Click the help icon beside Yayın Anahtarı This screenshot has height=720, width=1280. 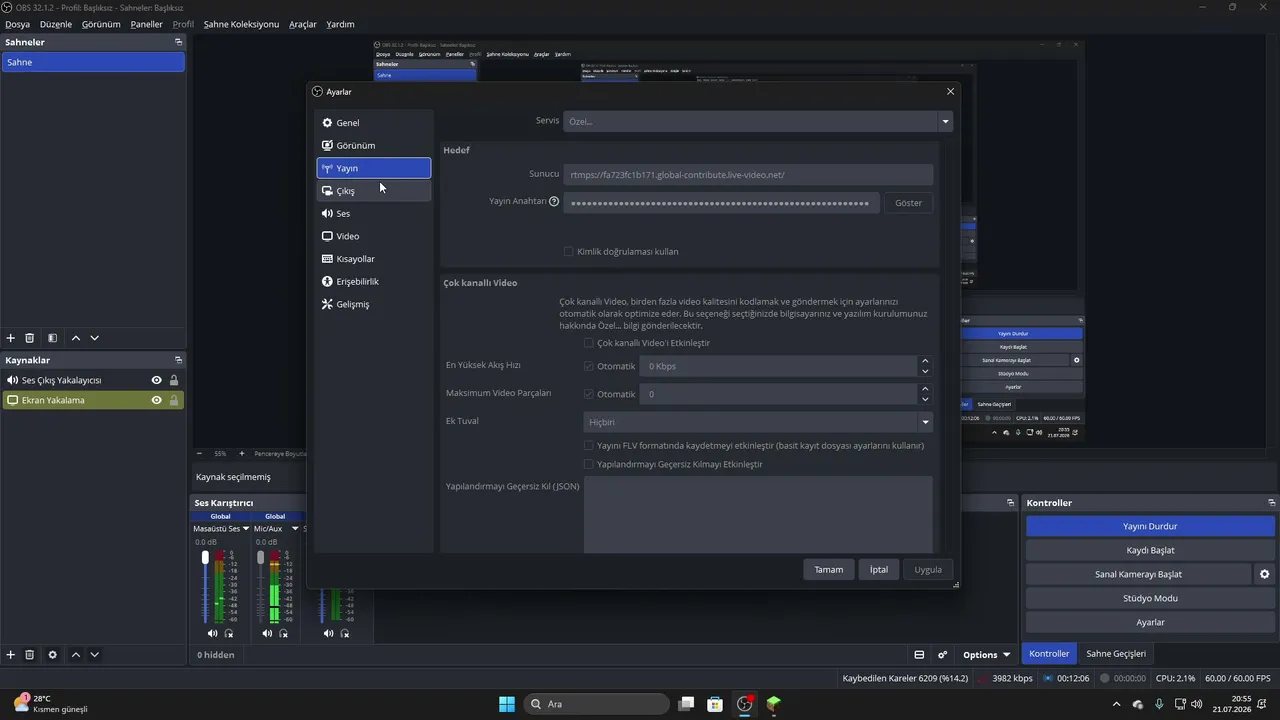click(x=554, y=201)
